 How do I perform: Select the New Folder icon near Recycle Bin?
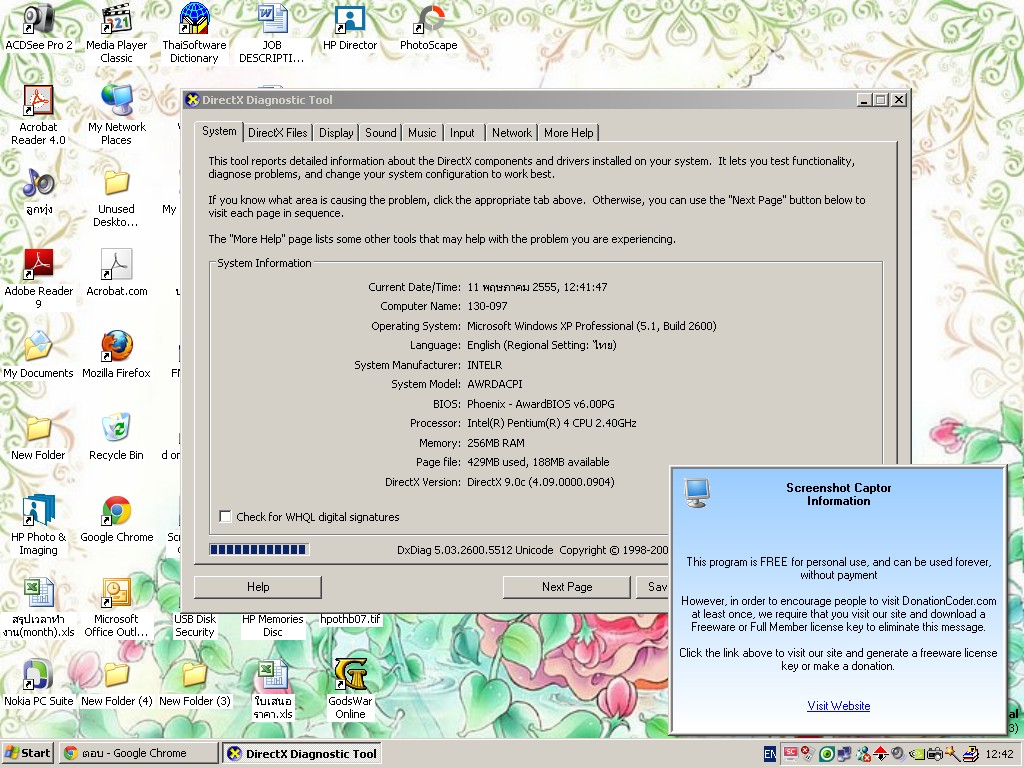39,438
